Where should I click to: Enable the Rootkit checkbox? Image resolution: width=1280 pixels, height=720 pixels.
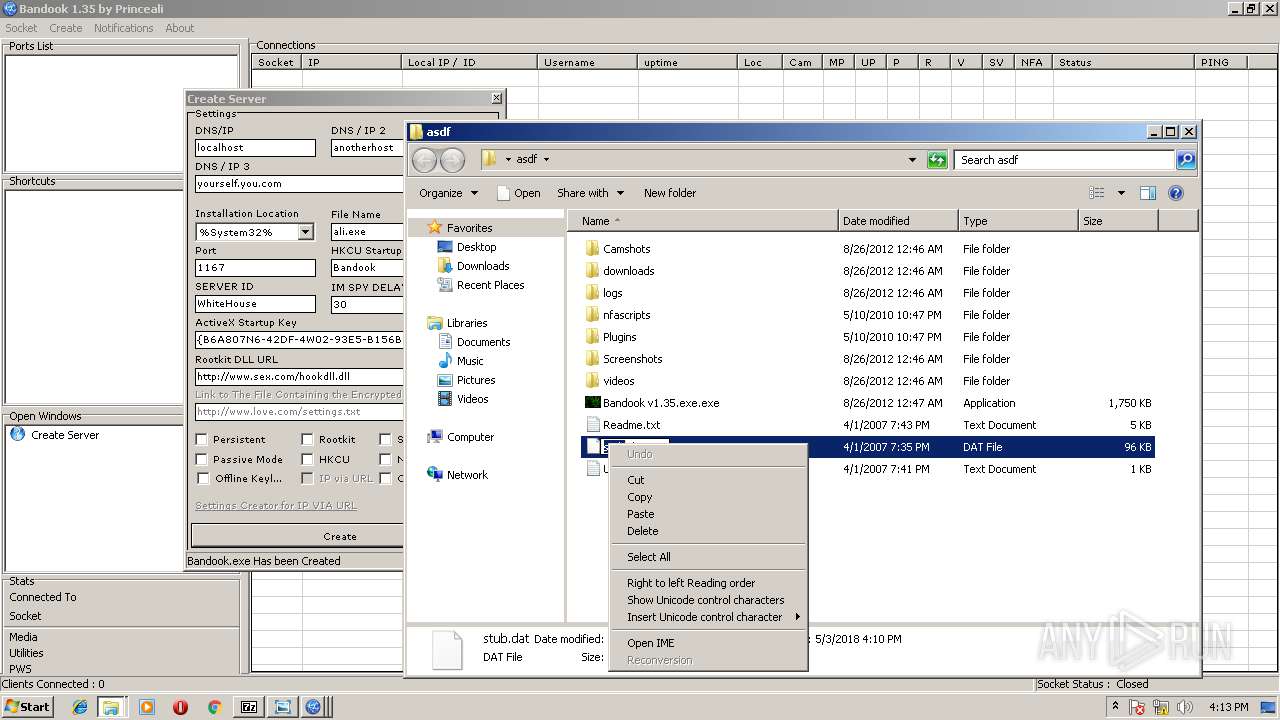[307, 440]
